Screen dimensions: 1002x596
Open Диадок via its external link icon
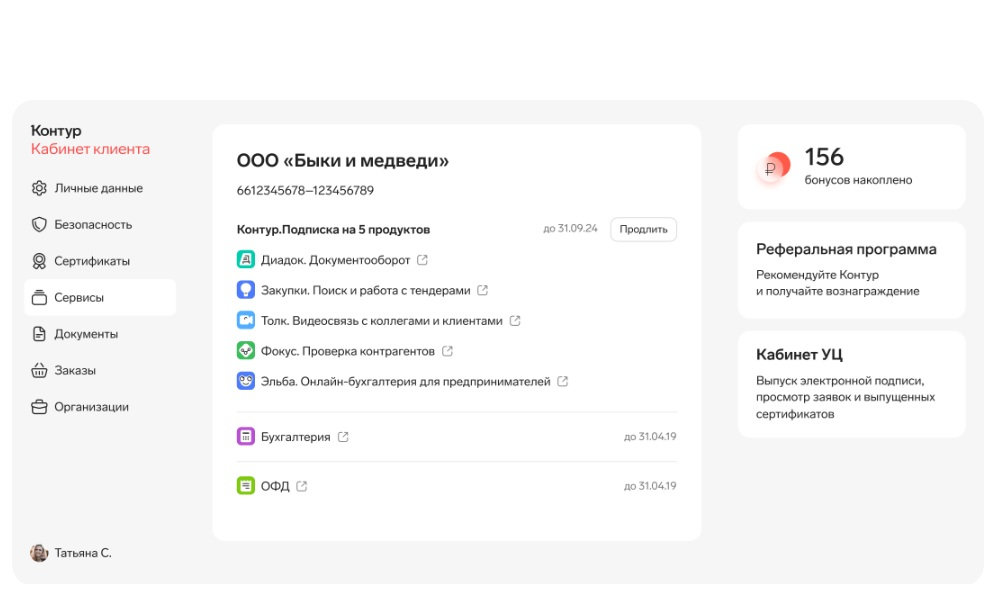pos(422,260)
